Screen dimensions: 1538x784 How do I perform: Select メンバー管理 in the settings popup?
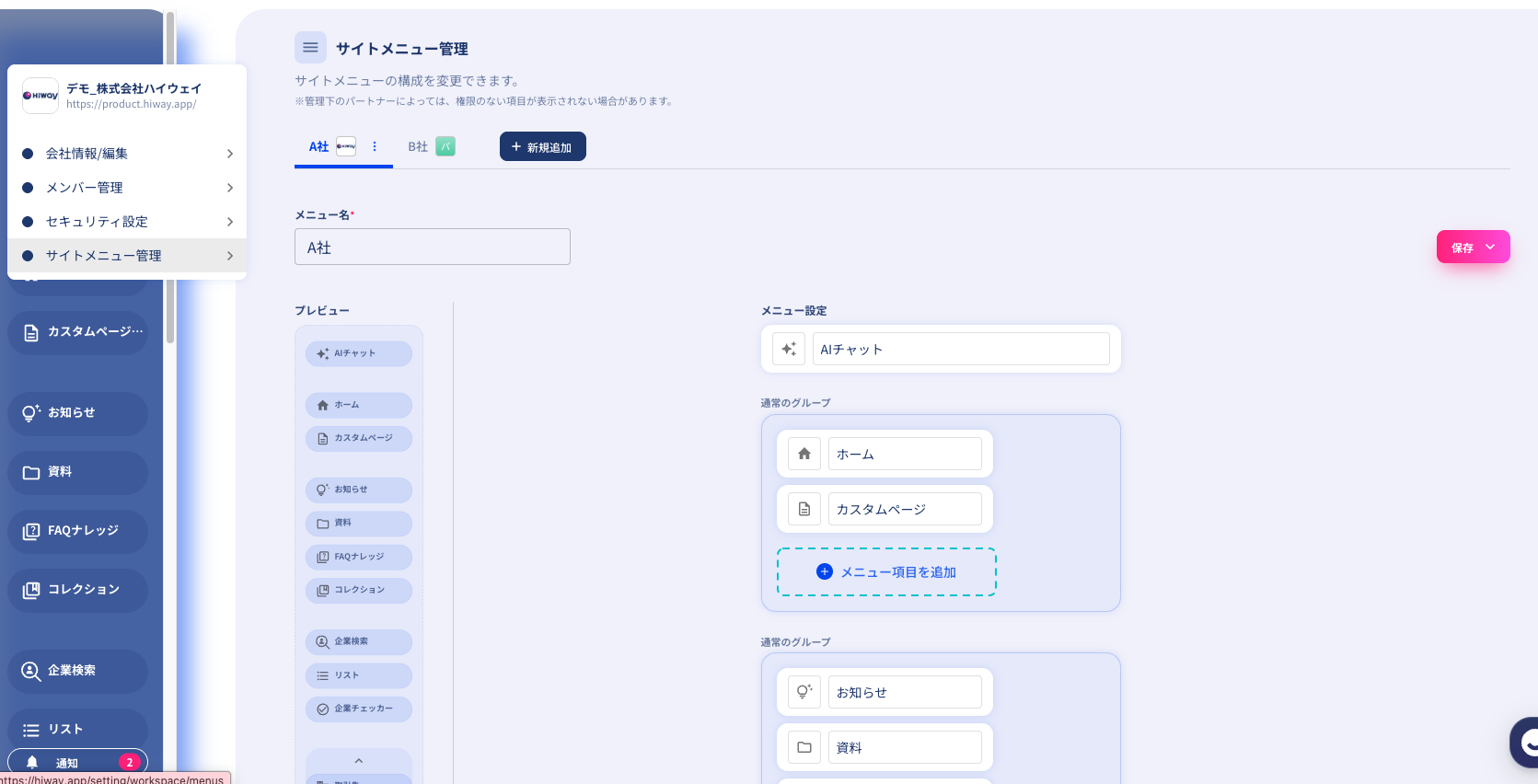coord(127,188)
